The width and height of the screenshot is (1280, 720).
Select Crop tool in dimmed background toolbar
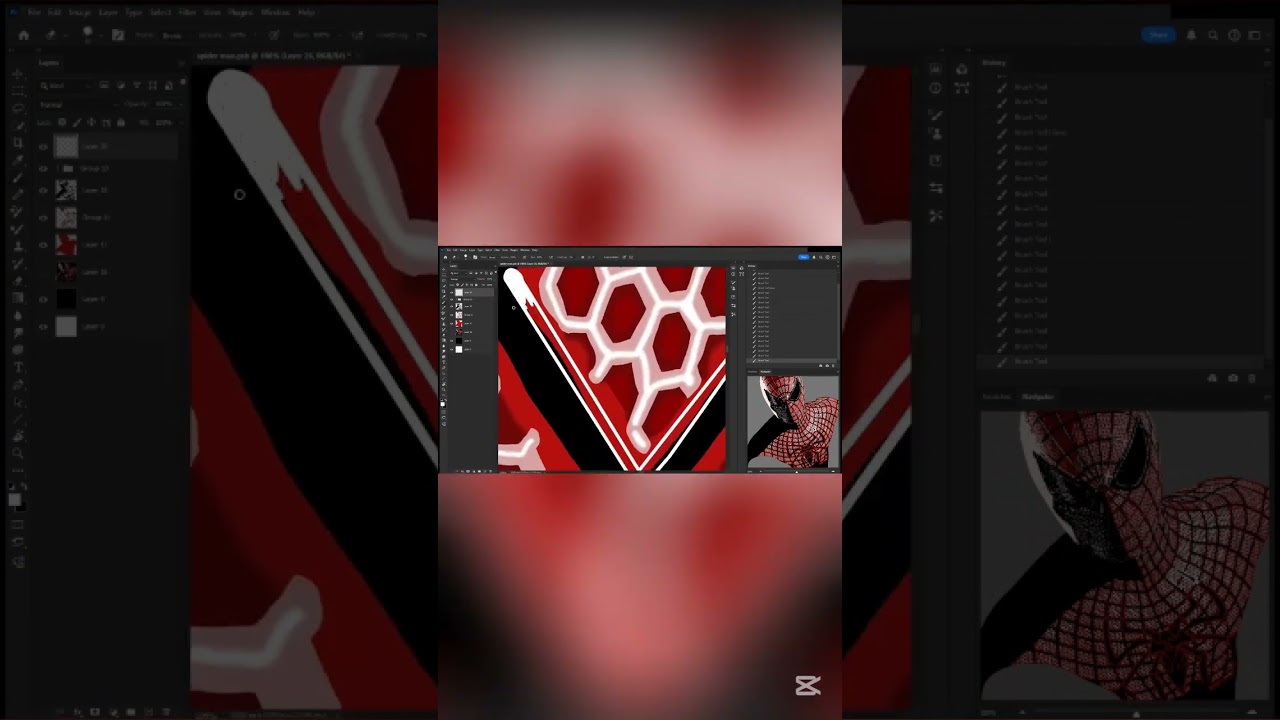click(x=18, y=143)
